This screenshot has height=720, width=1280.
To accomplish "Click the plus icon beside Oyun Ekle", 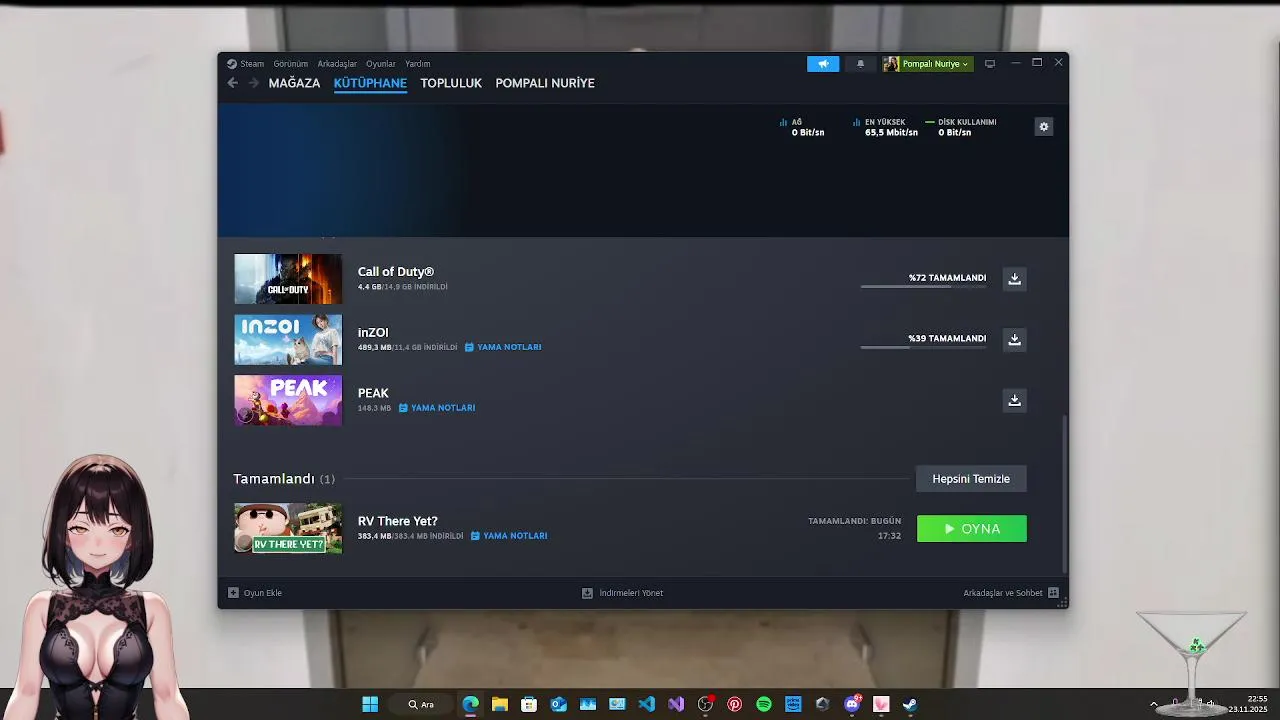I will click(x=233, y=593).
